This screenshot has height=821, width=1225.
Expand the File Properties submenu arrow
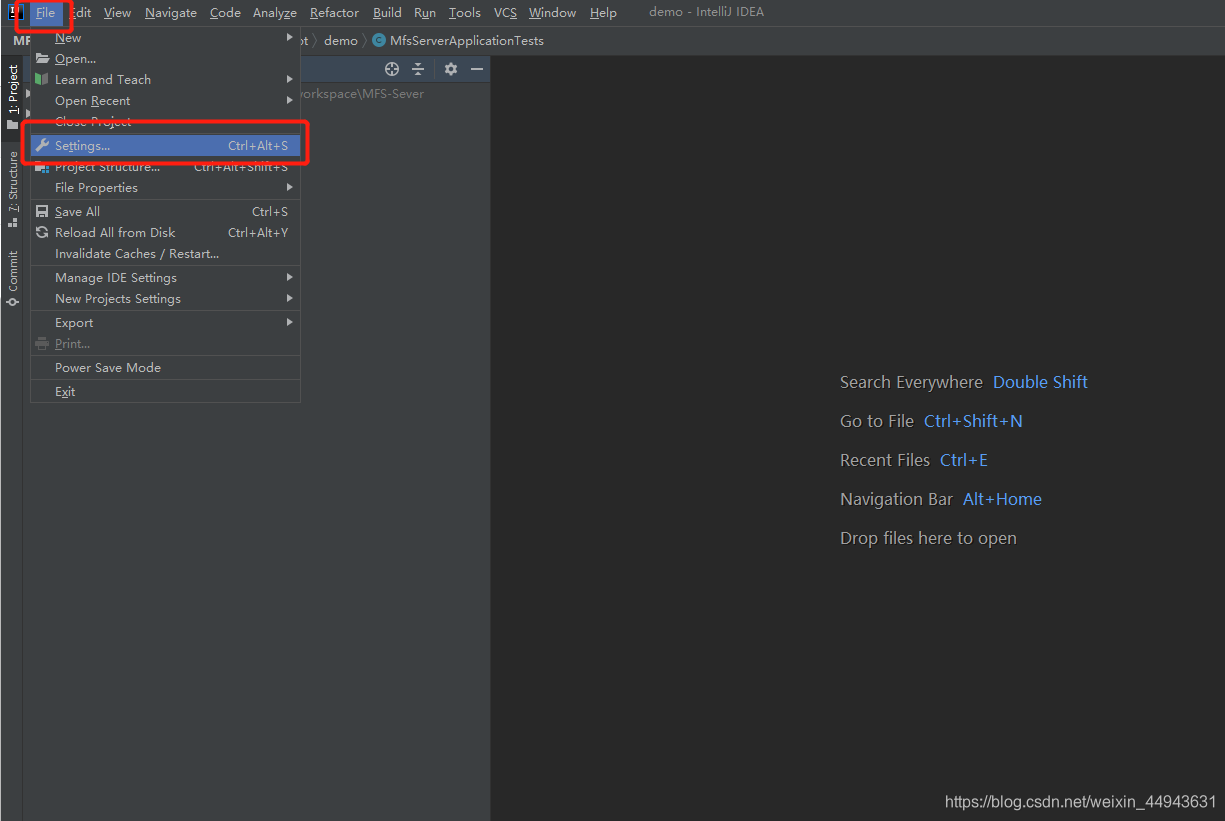290,188
